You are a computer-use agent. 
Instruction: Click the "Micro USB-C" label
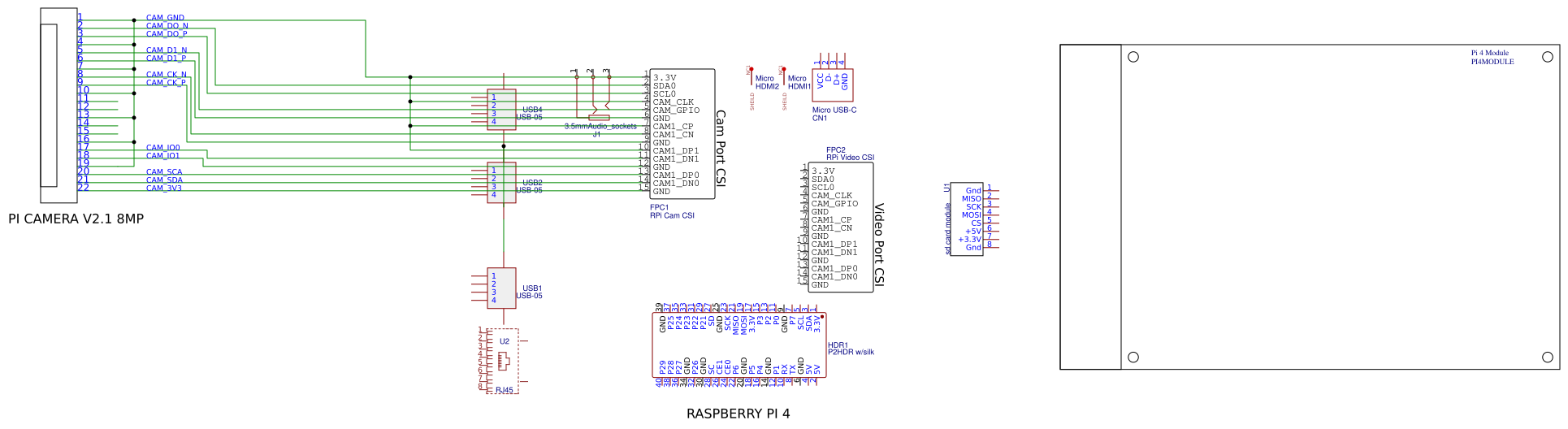[834, 110]
